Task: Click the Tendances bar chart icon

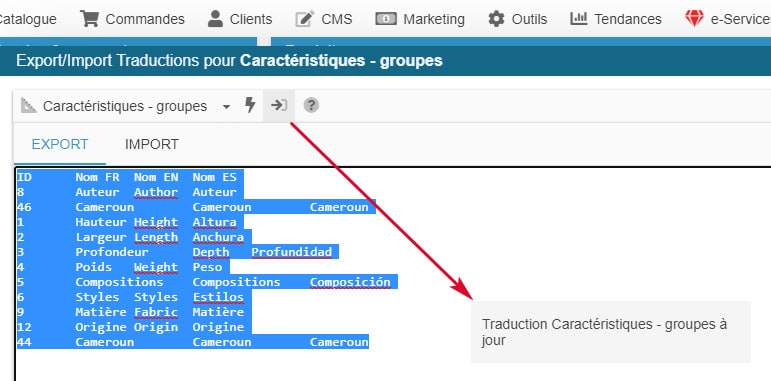Action: click(579, 18)
